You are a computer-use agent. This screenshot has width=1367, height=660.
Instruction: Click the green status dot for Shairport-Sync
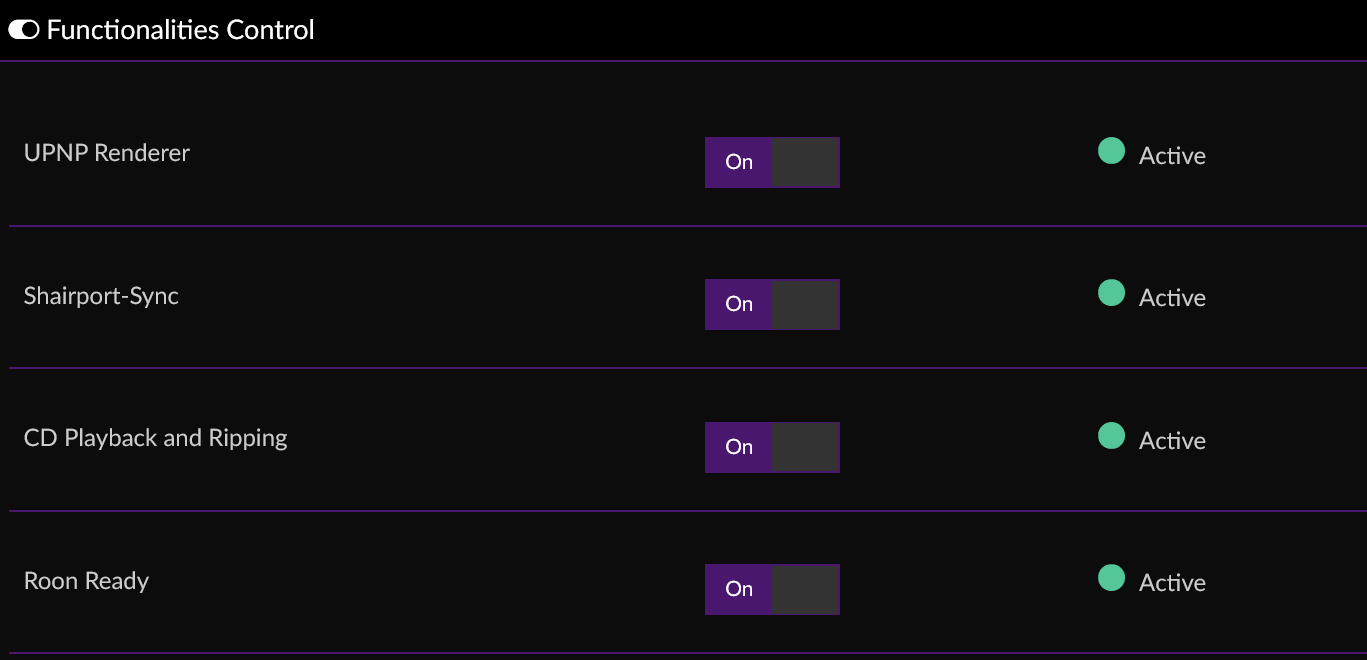(1111, 293)
